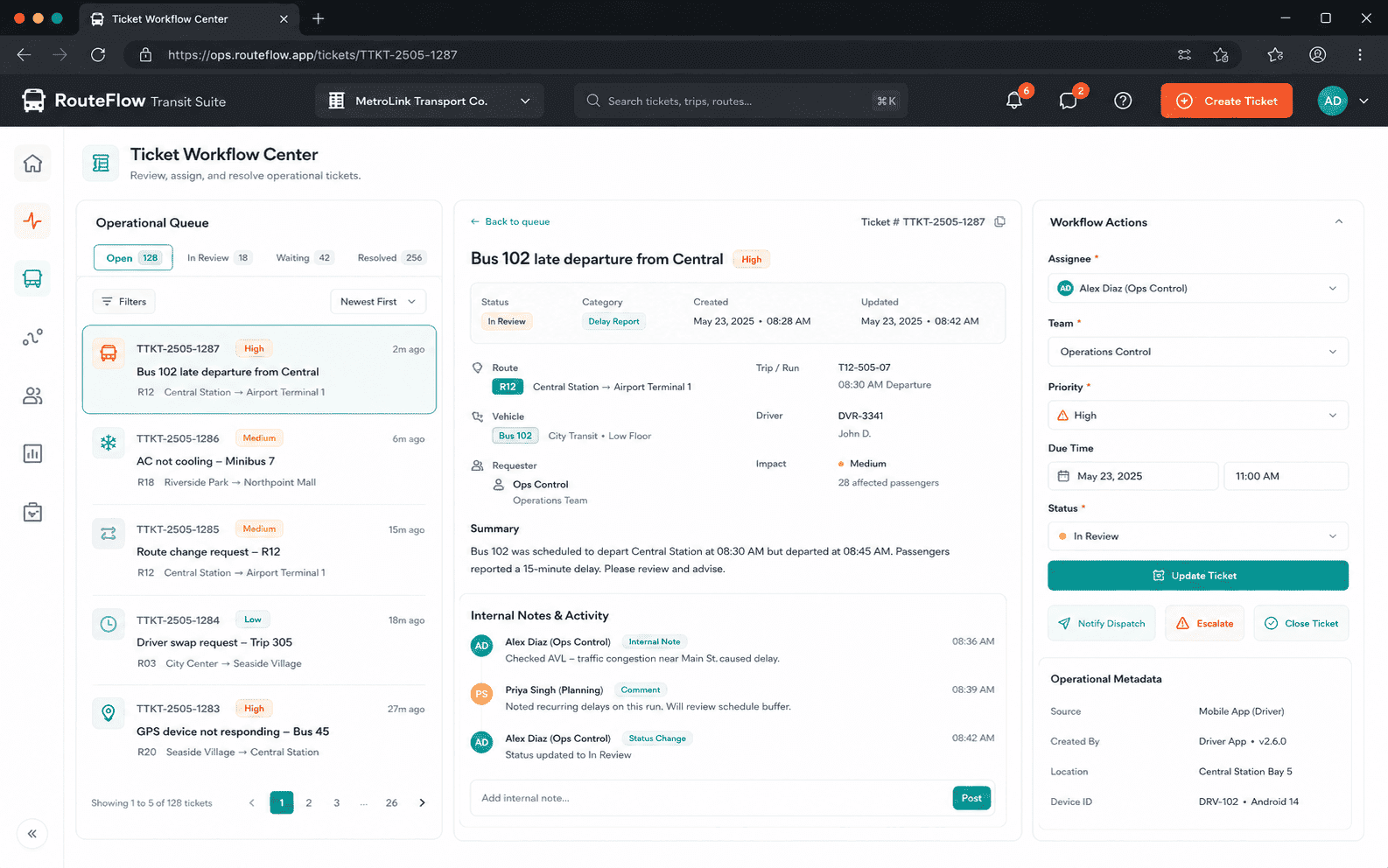
Task: Open notifications bell
Action: [x=1014, y=101]
